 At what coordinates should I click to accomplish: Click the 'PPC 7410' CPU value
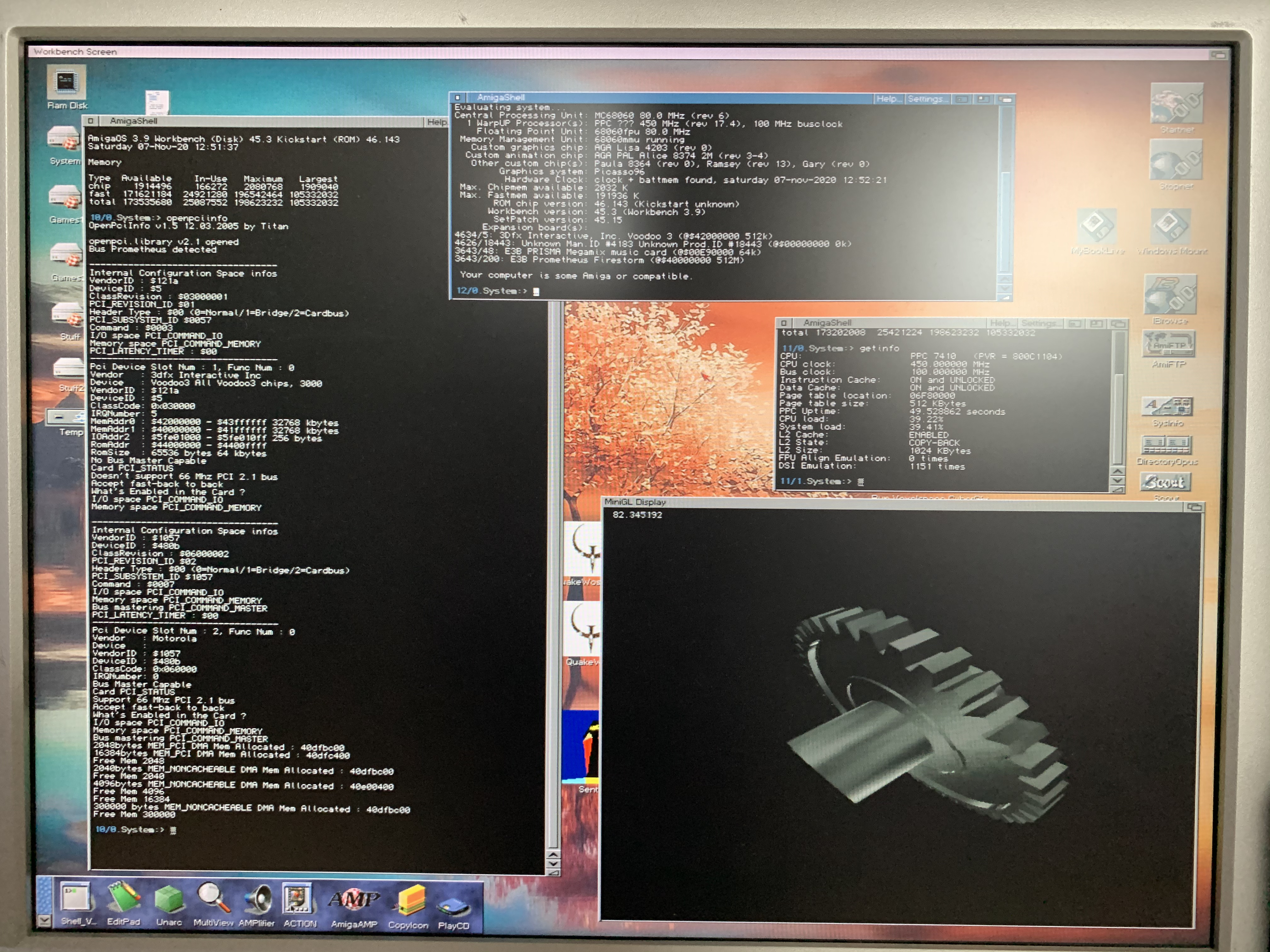point(933,356)
